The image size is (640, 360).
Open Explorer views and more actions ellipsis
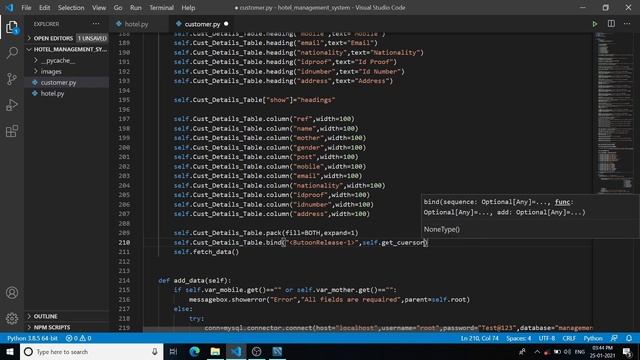96,24
